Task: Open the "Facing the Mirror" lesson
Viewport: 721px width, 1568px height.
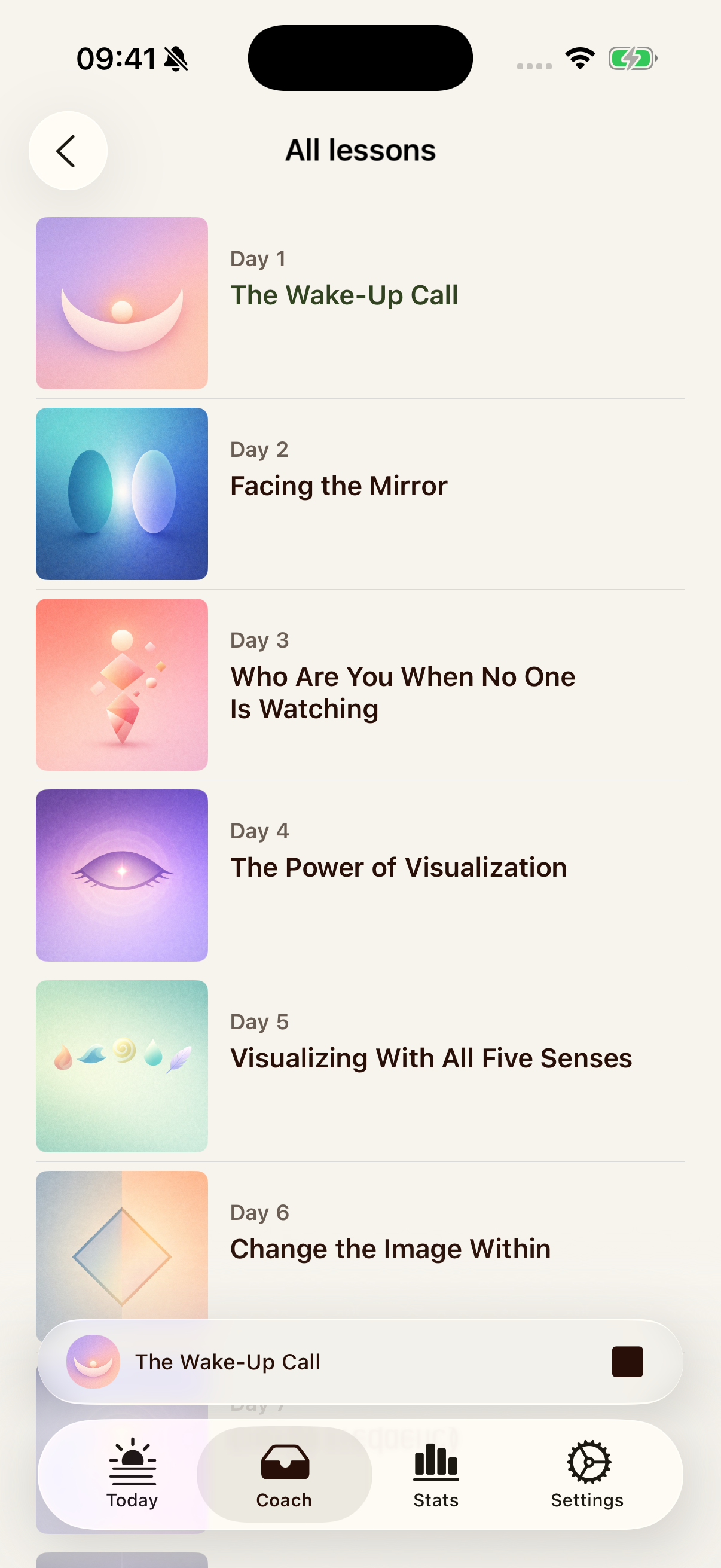Action: 338,486
